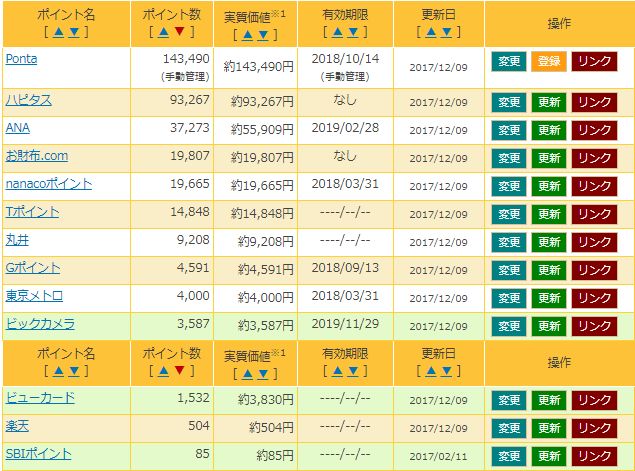Sort ポイント数 ascending in the top header

coord(164,32)
